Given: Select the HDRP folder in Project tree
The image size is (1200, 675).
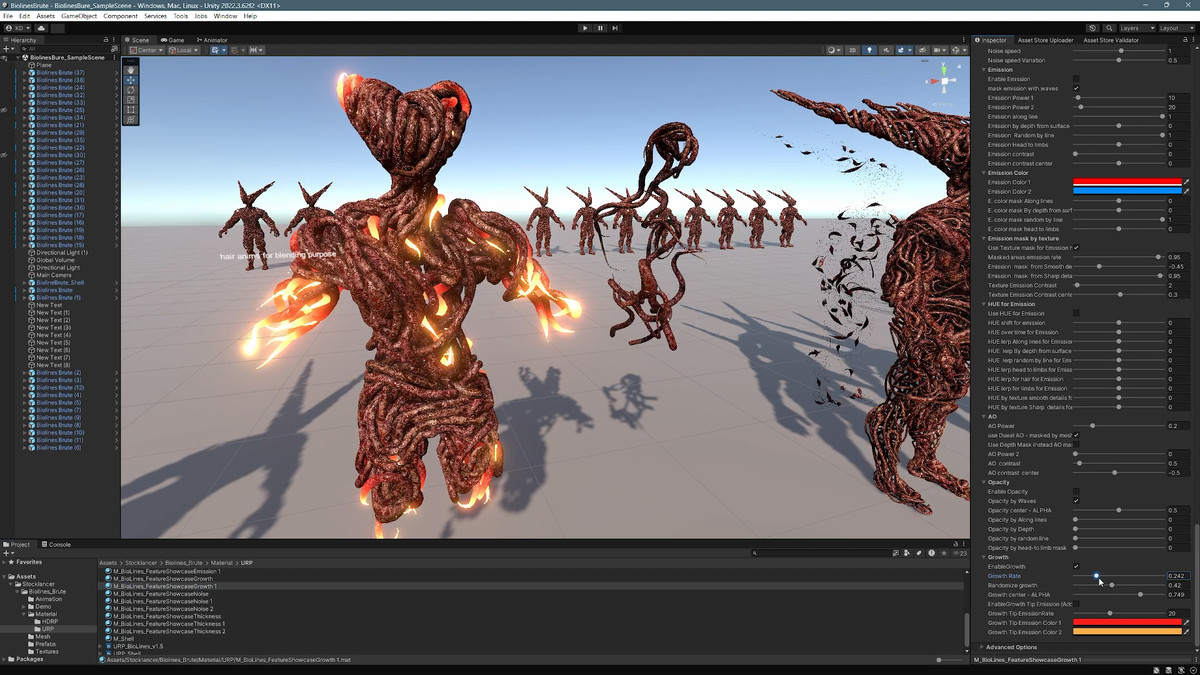Looking at the screenshot, I should click(49, 621).
